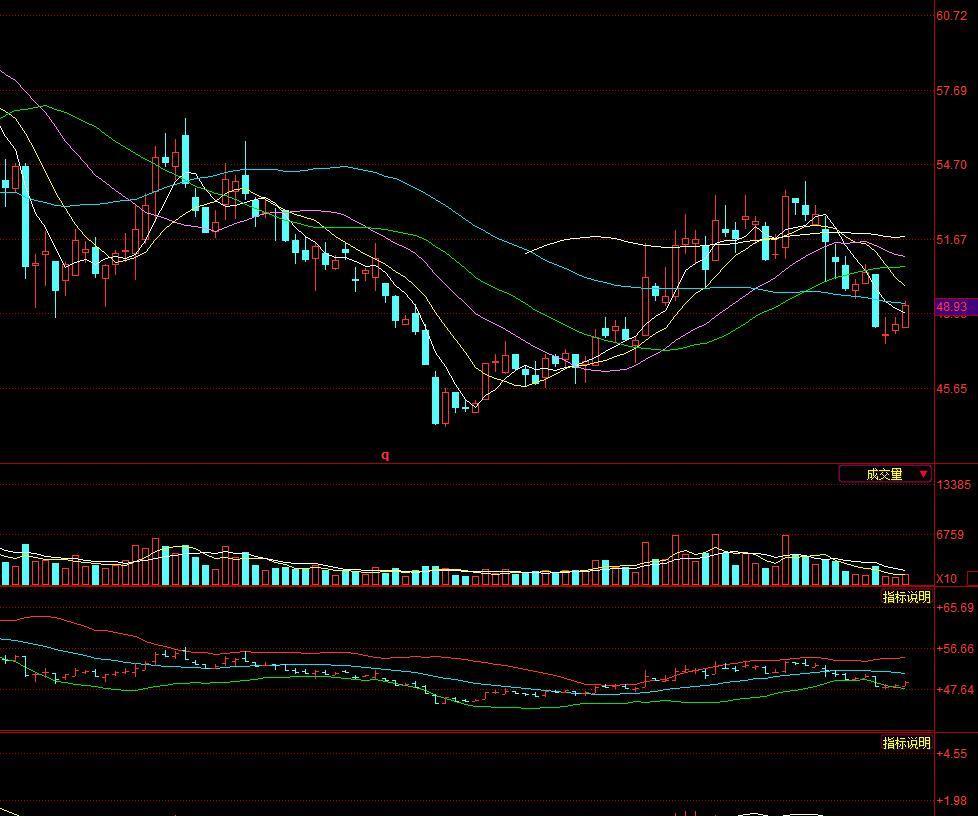The width and height of the screenshot is (978, 816).
Task: Click the X10 volume multiplier label
Action: [946, 579]
